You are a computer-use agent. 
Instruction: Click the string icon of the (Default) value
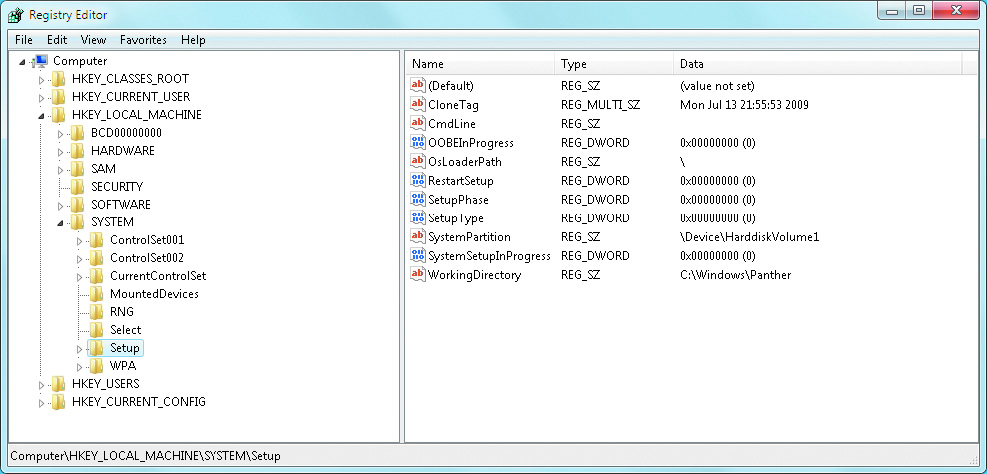coord(417,86)
